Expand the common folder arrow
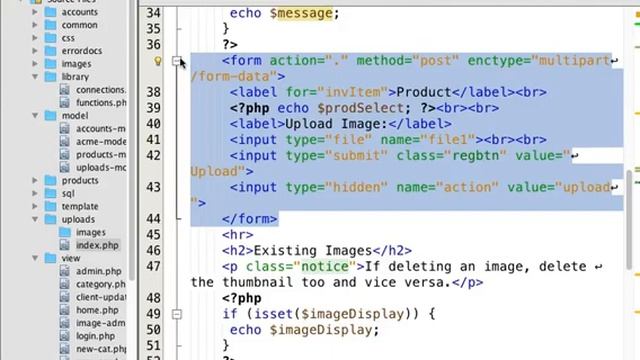 35,25
